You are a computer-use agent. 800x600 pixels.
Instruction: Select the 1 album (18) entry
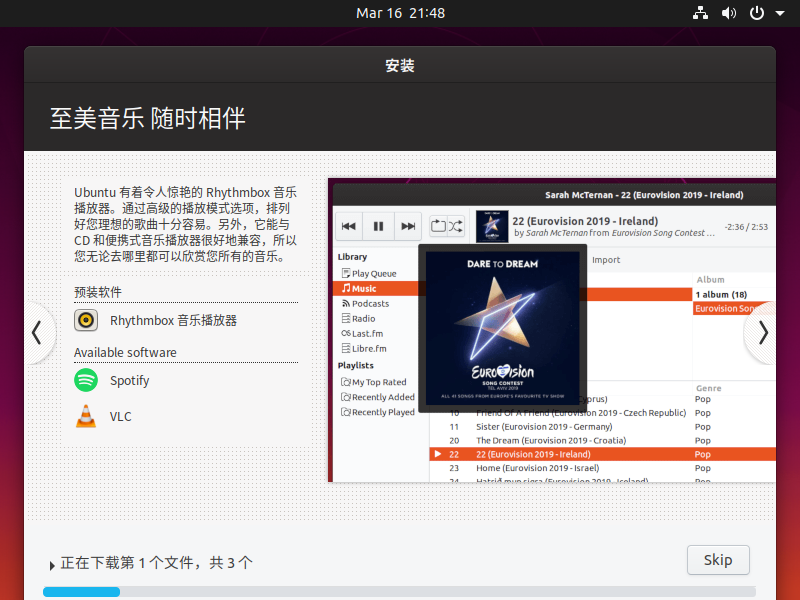click(721, 294)
